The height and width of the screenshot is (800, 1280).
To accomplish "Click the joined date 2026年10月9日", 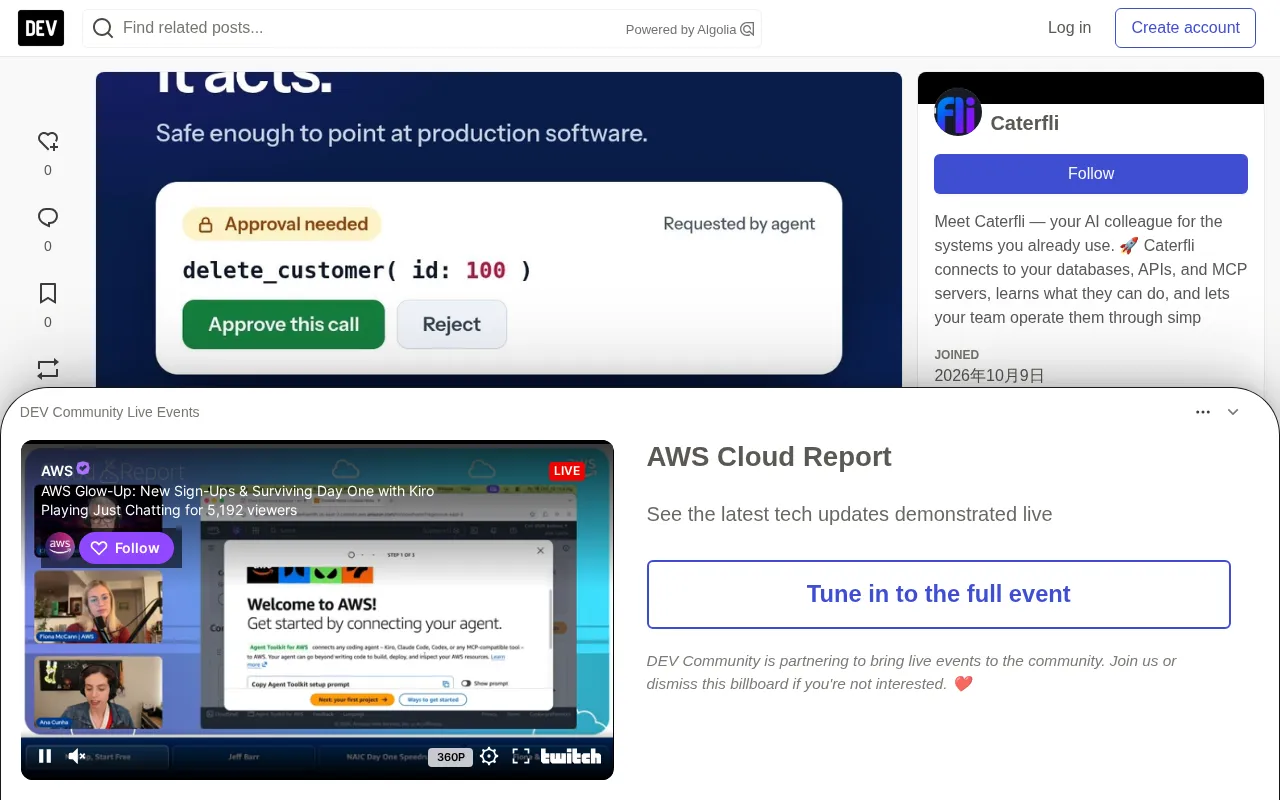I will 990,376.
